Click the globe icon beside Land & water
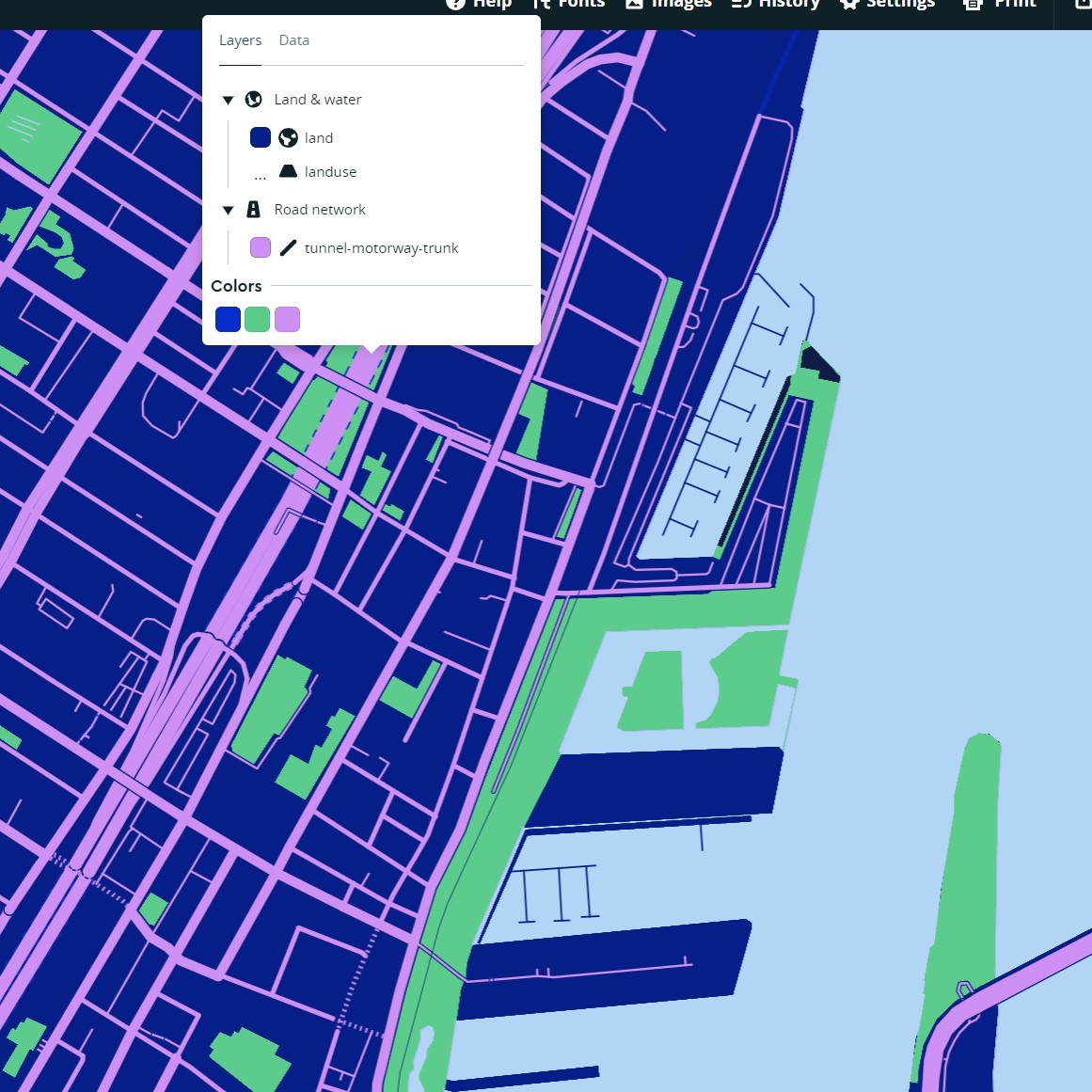 click(253, 99)
